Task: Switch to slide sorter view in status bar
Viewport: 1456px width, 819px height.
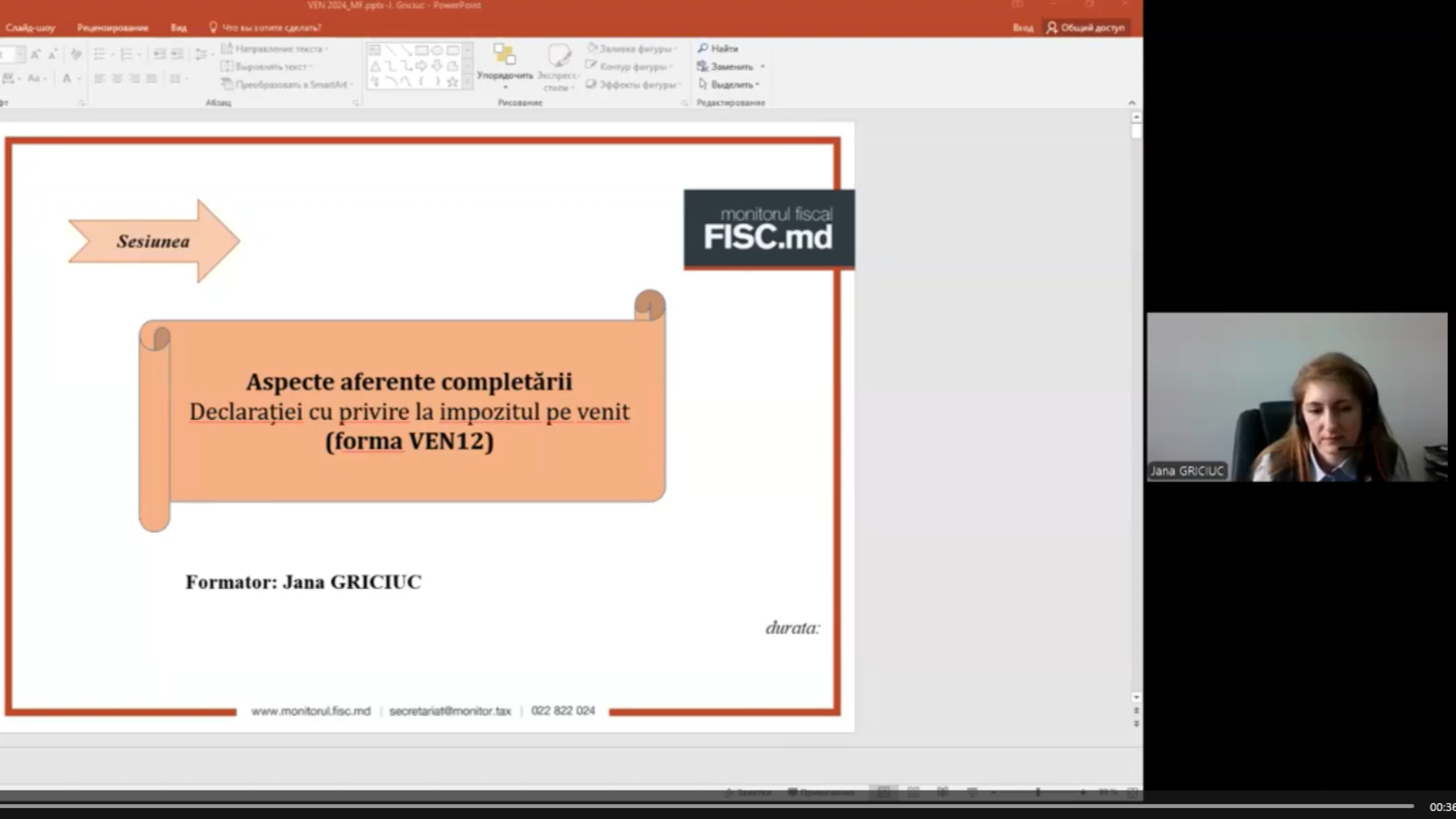Action: click(913, 792)
